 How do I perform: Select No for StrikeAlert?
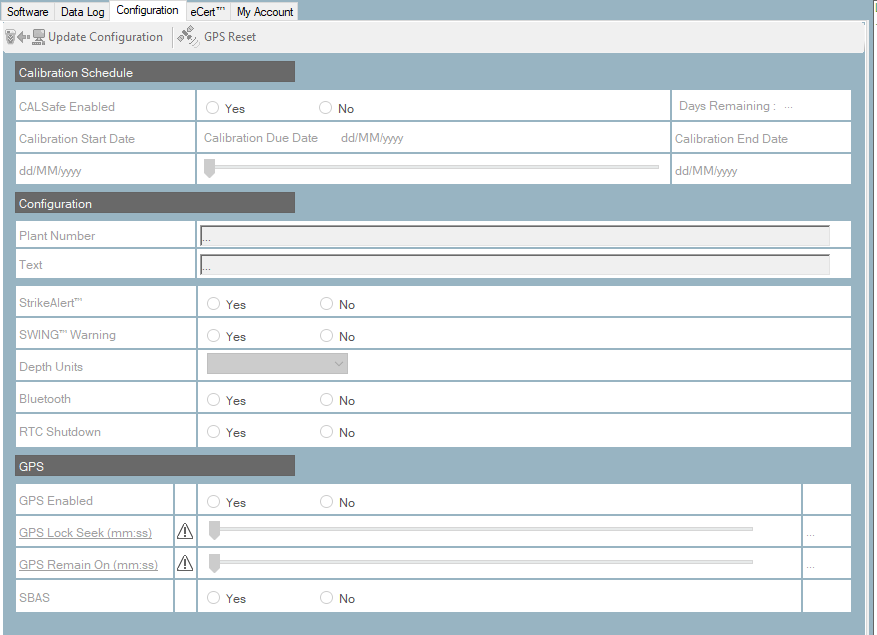coord(326,303)
